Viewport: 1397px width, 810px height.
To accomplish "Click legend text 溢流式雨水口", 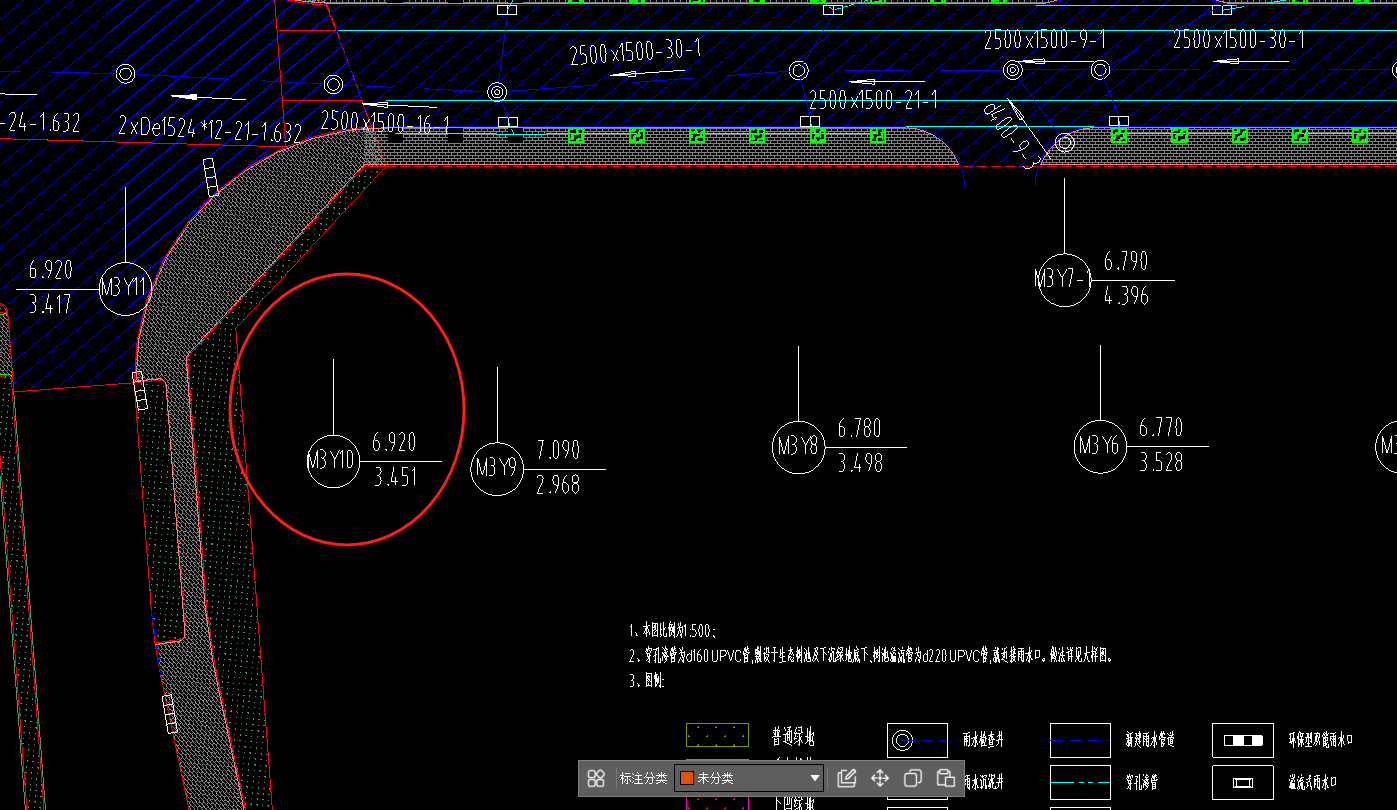I will (x=1315, y=782).
